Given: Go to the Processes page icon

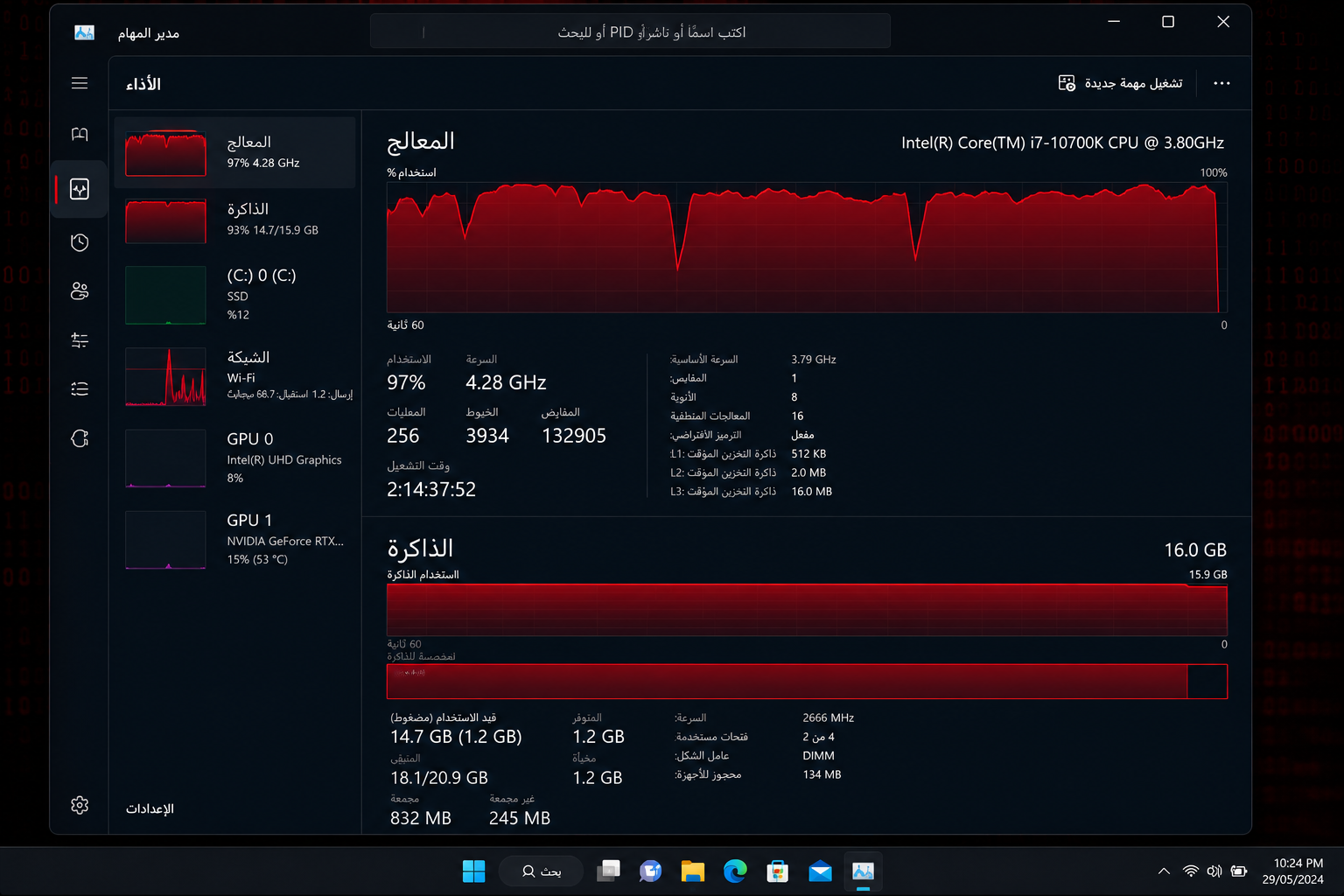Looking at the screenshot, I should 80,134.
